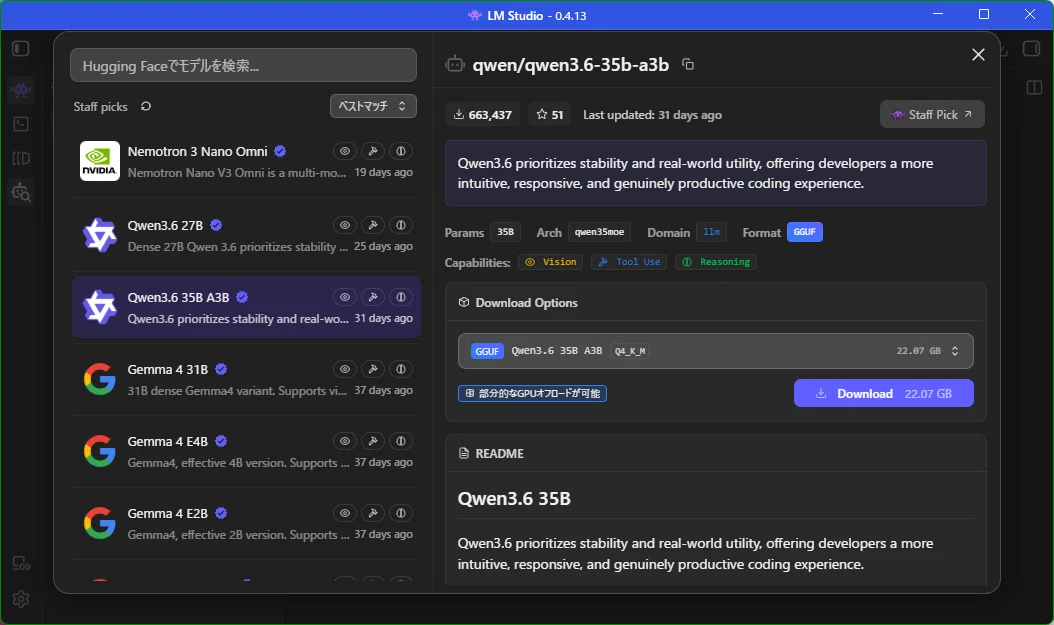Viewport: 1054px width, 625px height.
Task: Click the reasoning icon on Nemotron 3 Nano Omni
Action: pos(401,151)
